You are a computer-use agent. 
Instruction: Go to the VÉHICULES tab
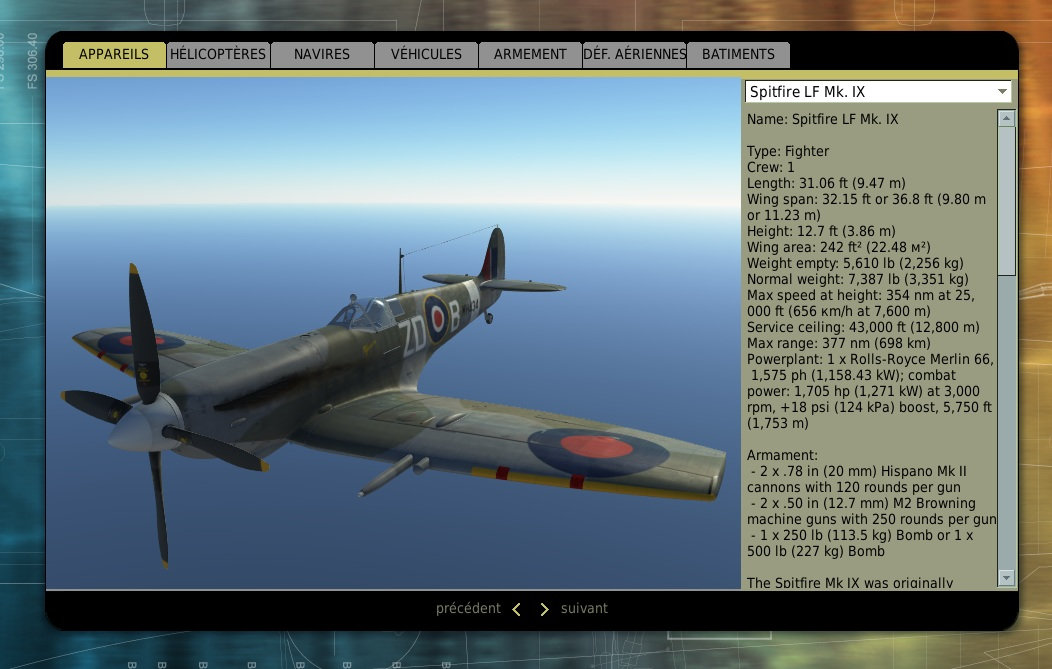[426, 55]
